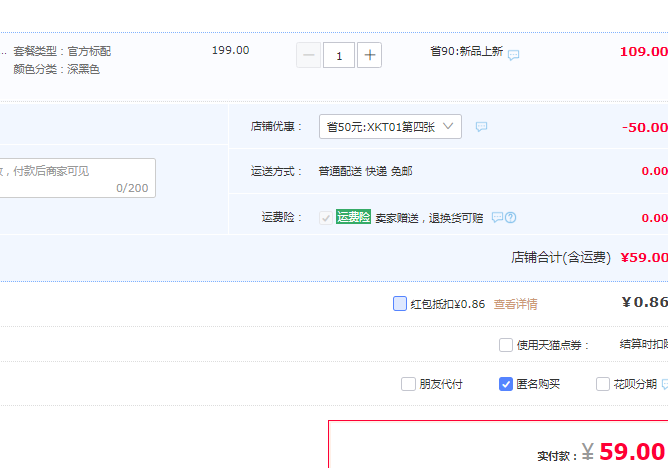Click the 实付款 amount 59.00
Image resolution: width=668 pixels, height=468 pixels.
point(632,451)
